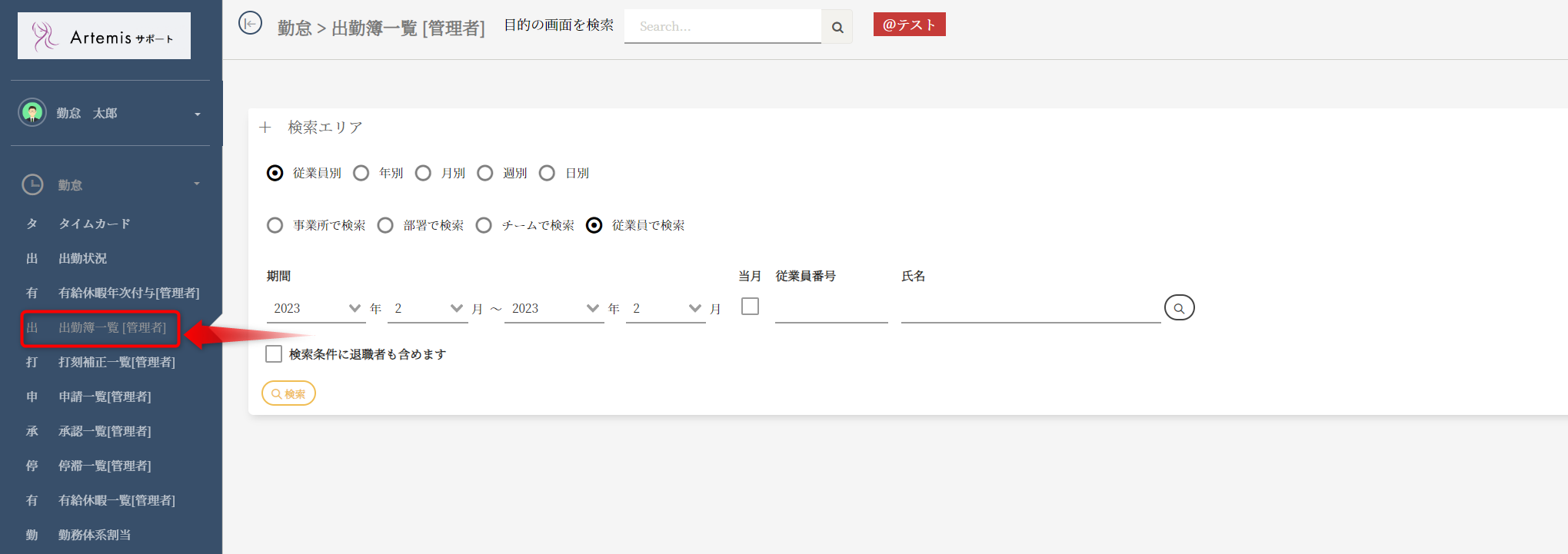Click the 従業員番号 input field
Viewport: 1568px width, 554px height.
pos(831,309)
